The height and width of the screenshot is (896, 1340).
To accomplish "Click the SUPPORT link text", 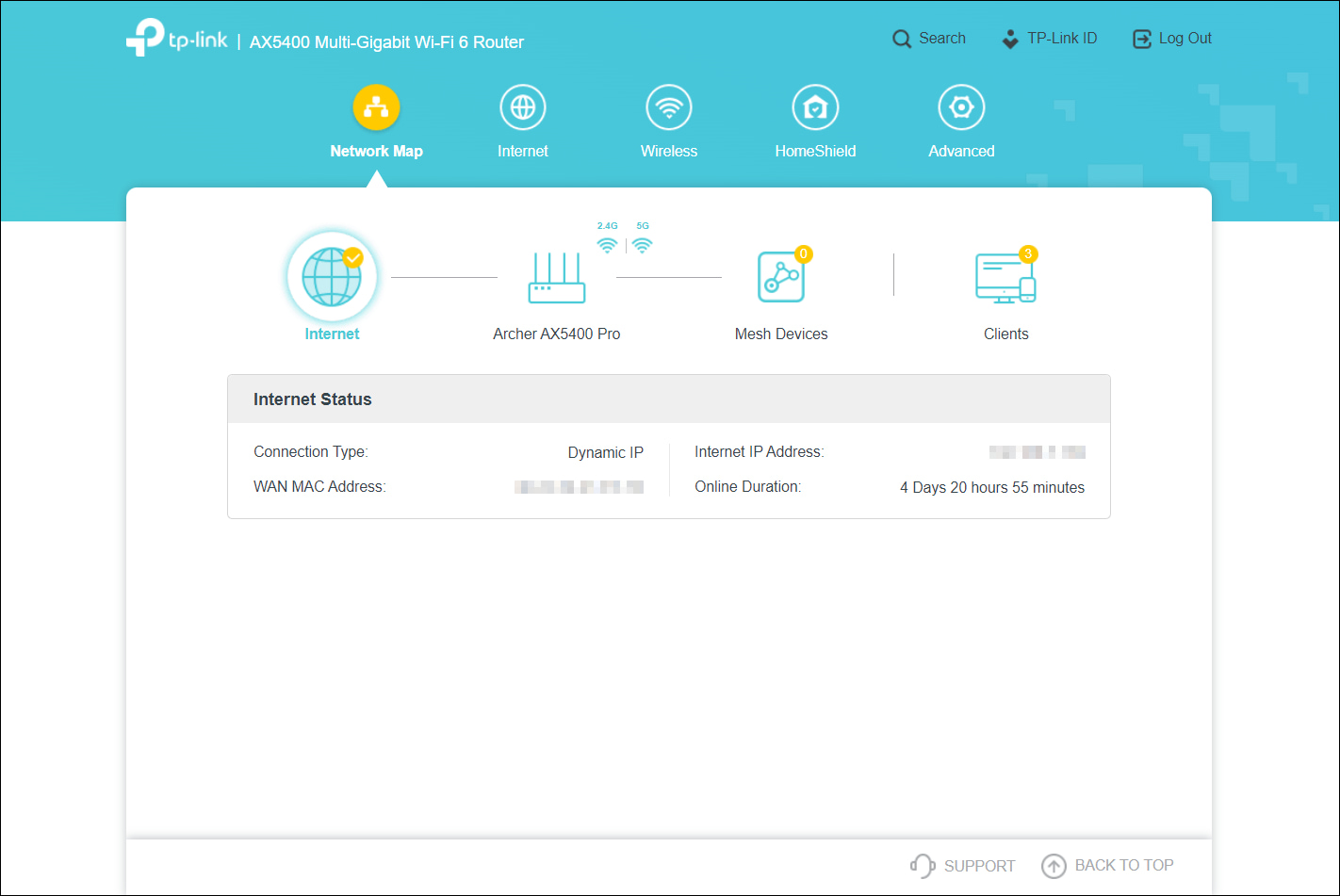I will (979, 866).
